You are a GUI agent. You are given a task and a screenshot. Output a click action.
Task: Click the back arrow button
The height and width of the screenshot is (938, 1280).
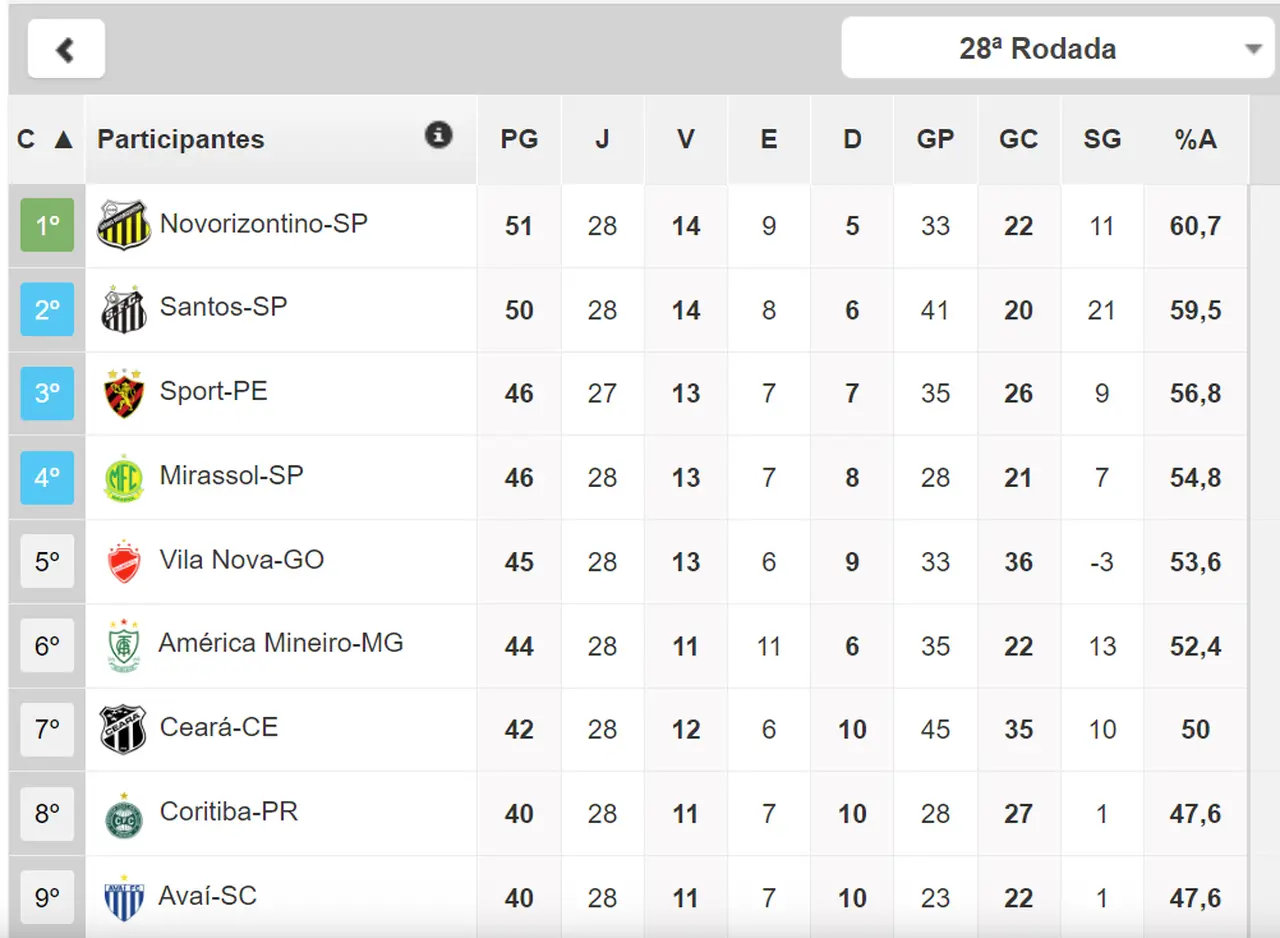(66, 49)
